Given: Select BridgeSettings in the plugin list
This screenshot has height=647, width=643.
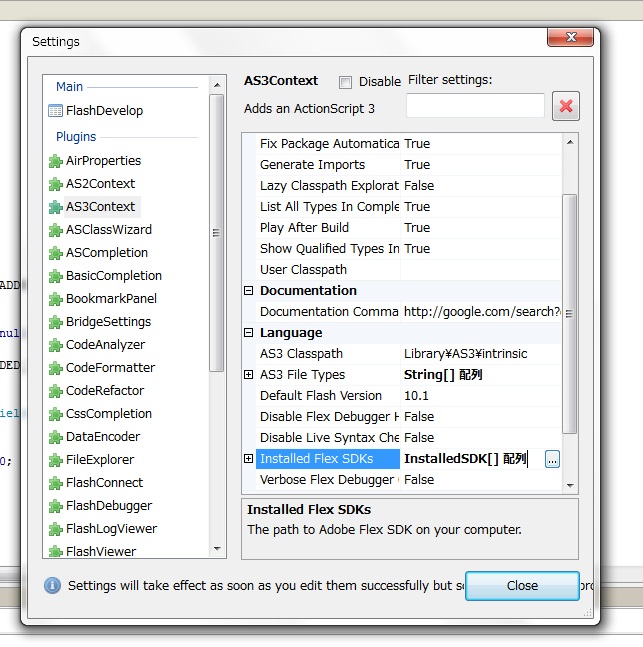Looking at the screenshot, I should (108, 322).
